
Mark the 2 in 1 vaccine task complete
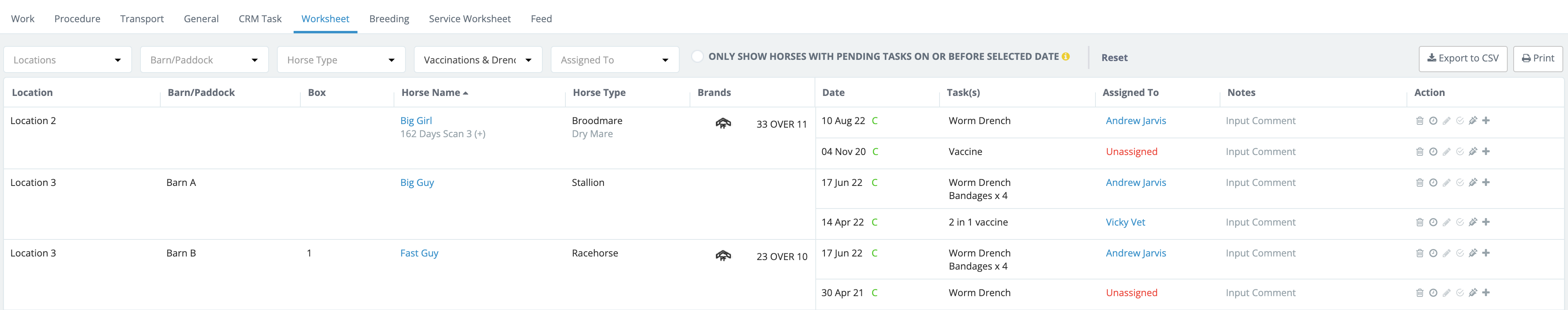(x=1460, y=222)
